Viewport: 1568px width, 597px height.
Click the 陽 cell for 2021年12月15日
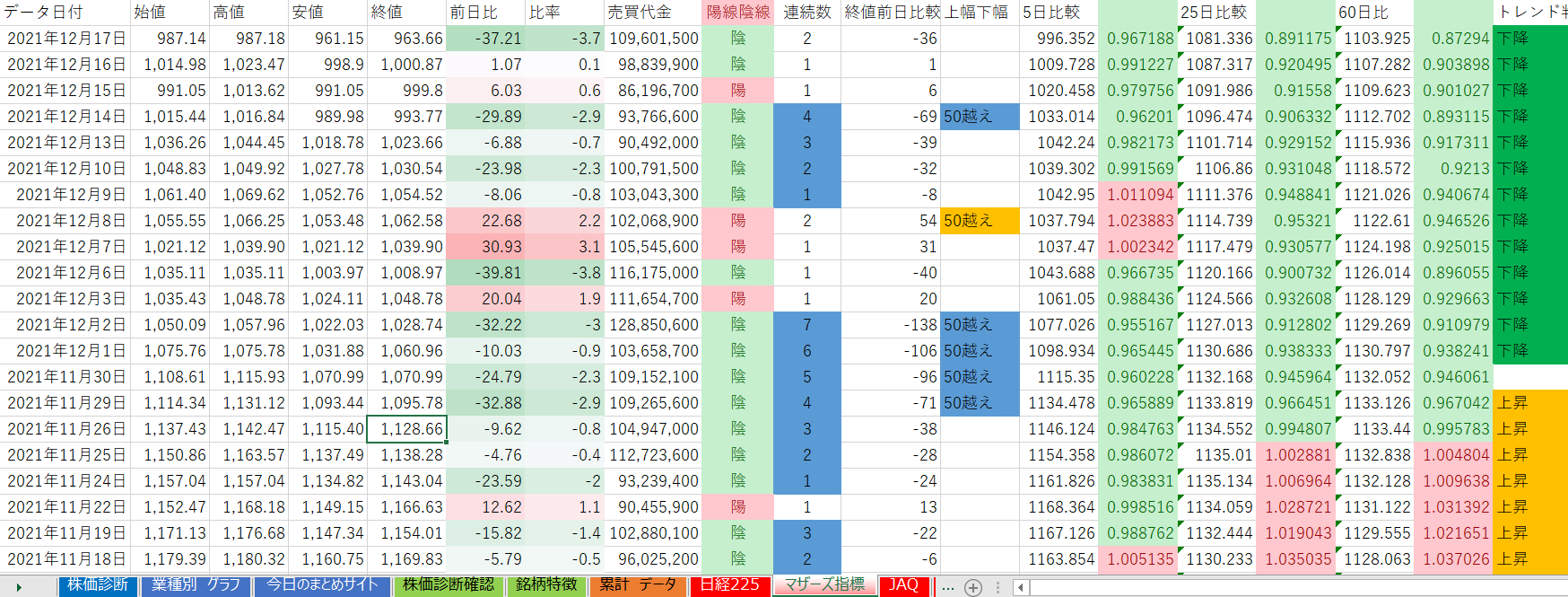[x=737, y=91]
